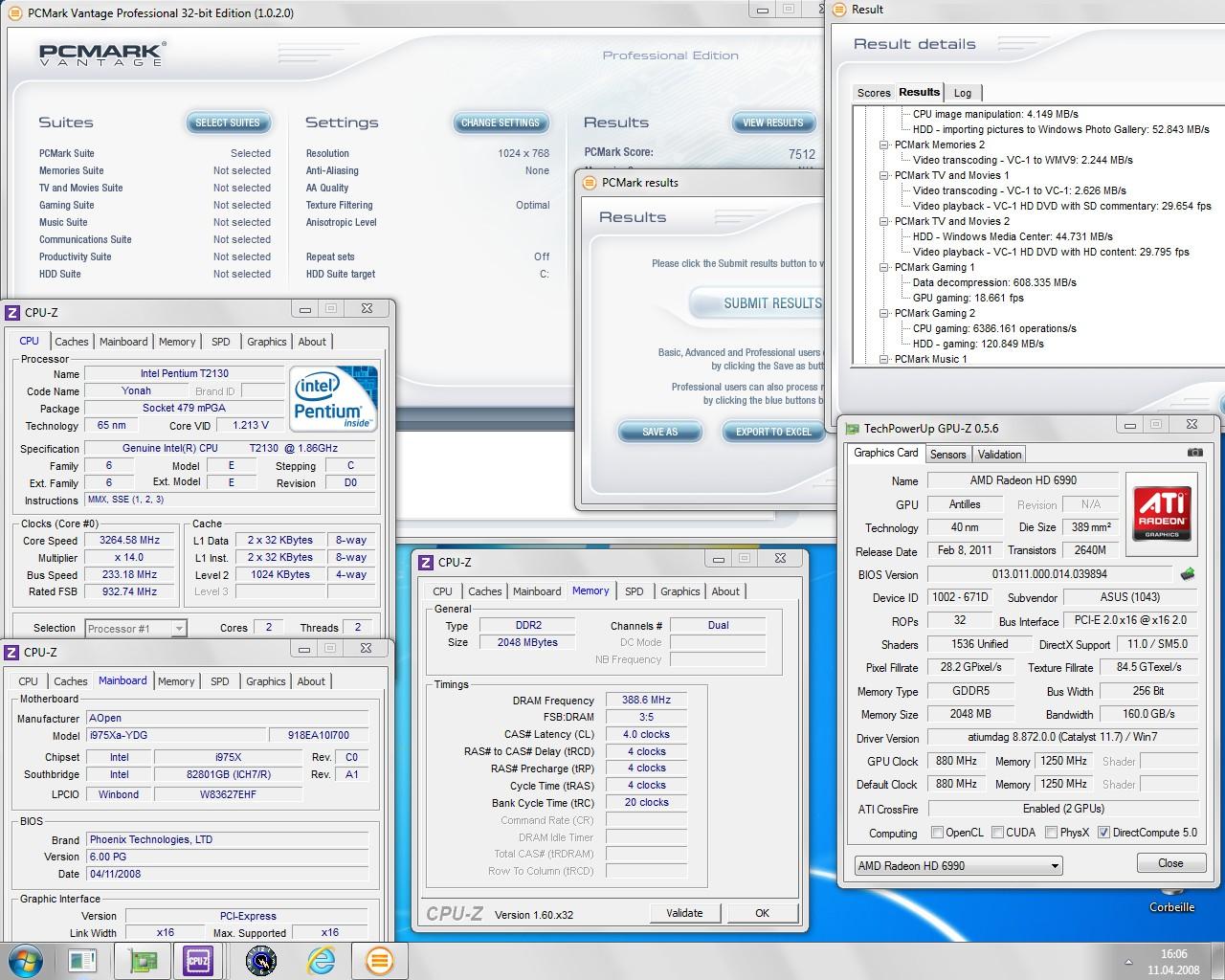The width and height of the screenshot is (1225, 980).
Task: Click the title icon of the CPU-Z Memory window
Action: 426,563
